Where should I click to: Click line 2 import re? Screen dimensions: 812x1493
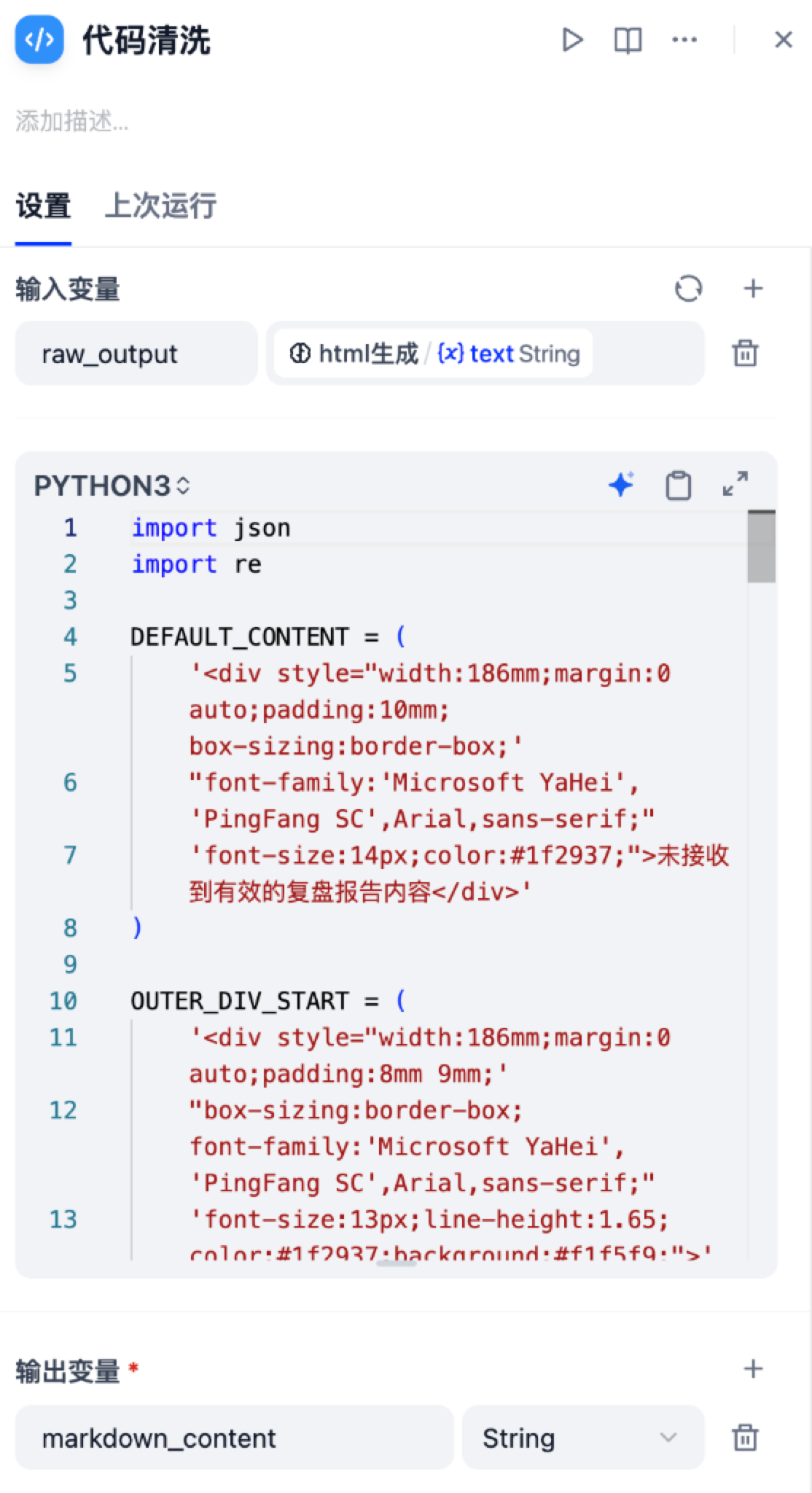coord(196,564)
